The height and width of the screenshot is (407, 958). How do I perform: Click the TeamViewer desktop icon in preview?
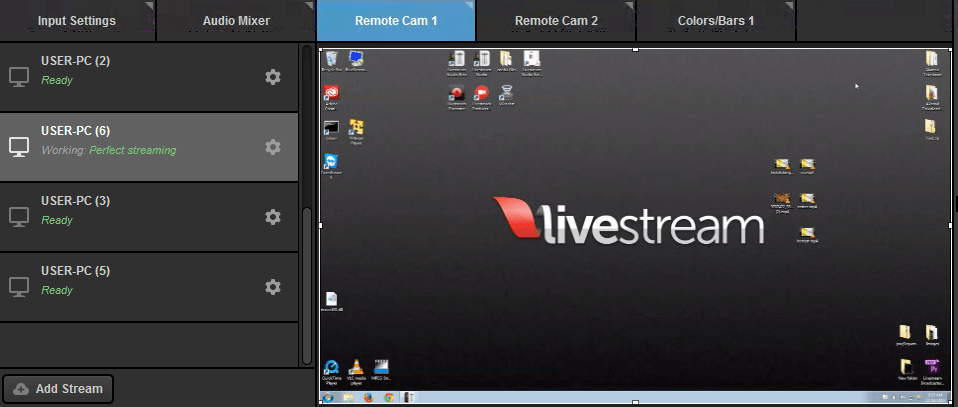pos(331,164)
